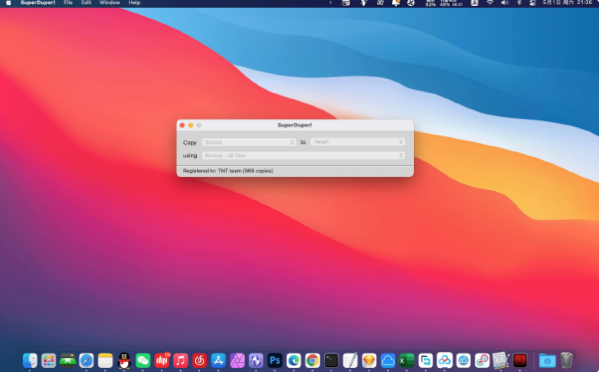Open the blue mountain circle app in the Dock
This screenshot has height=372, width=599.
point(463,360)
